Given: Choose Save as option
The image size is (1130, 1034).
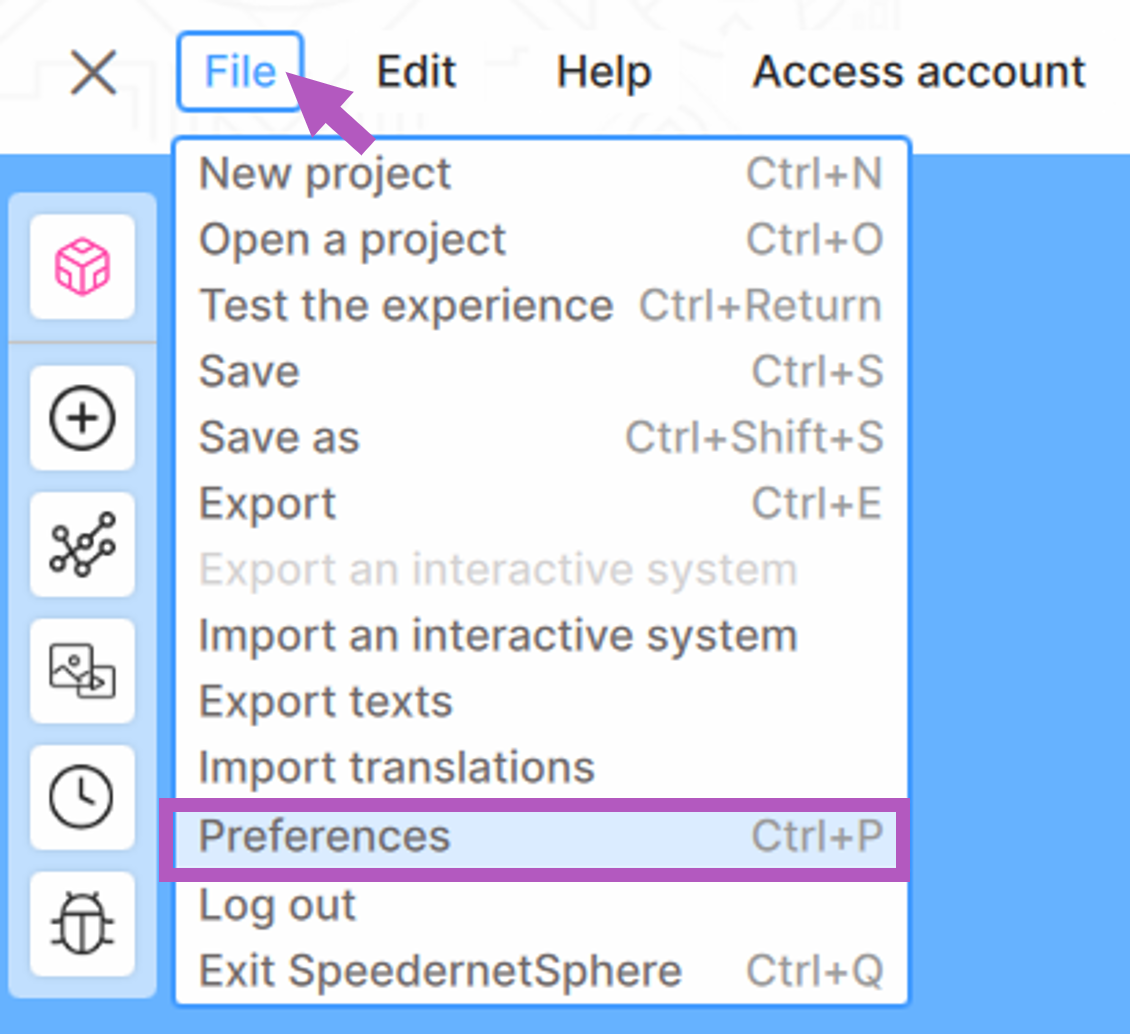Looking at the screenshot, I should (x=279, y=438).
